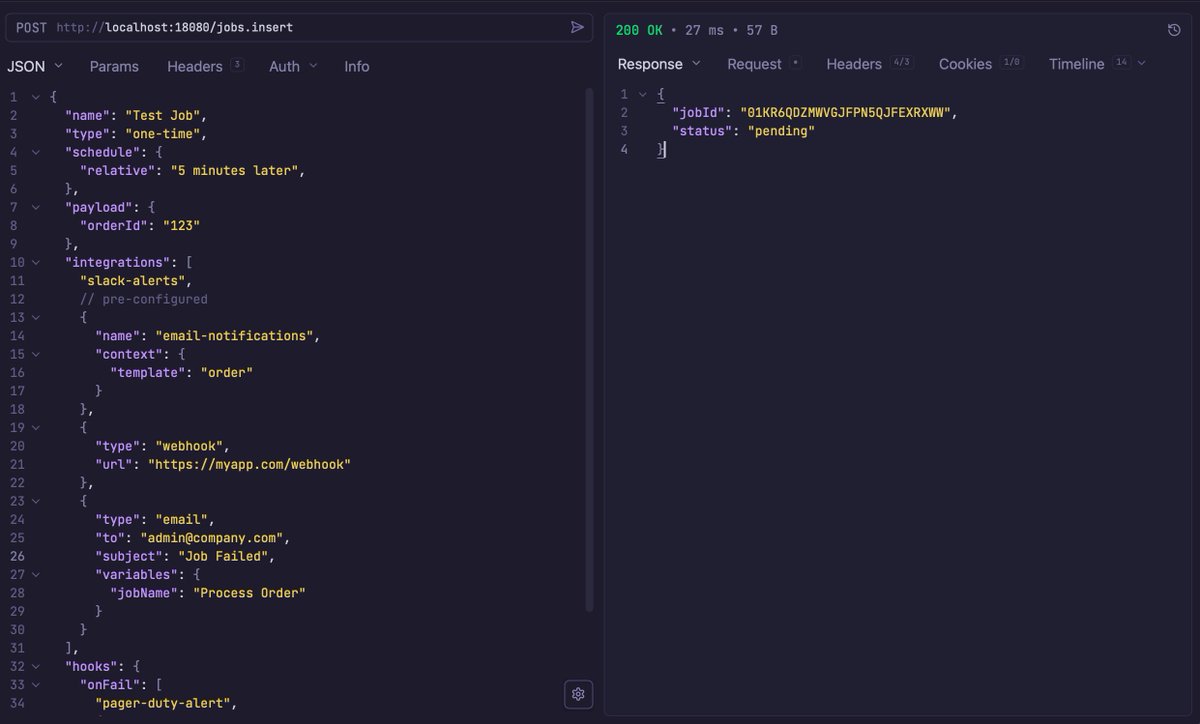Click the "pending" status value in response

(x=782, y=131)
